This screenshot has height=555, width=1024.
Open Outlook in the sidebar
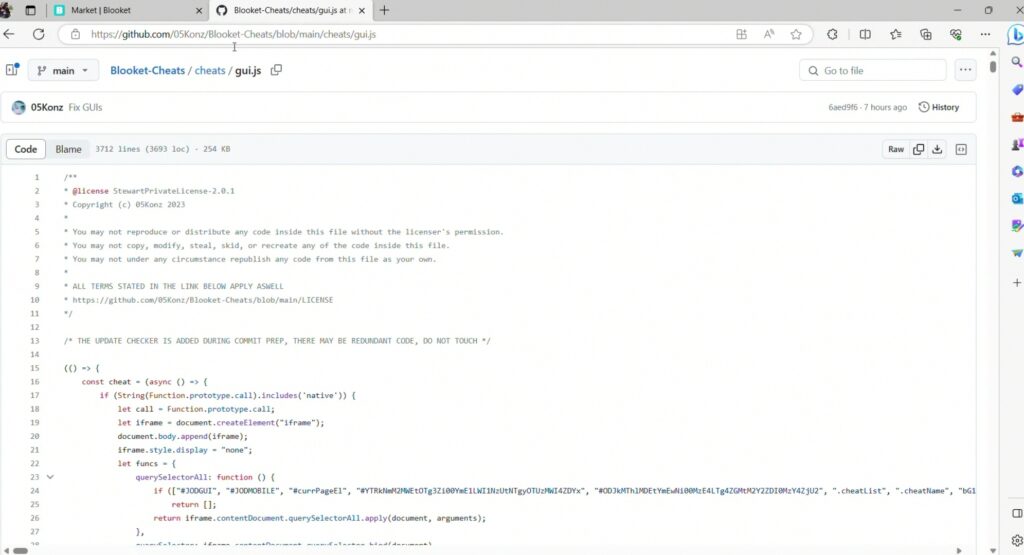pos(1016,198)
